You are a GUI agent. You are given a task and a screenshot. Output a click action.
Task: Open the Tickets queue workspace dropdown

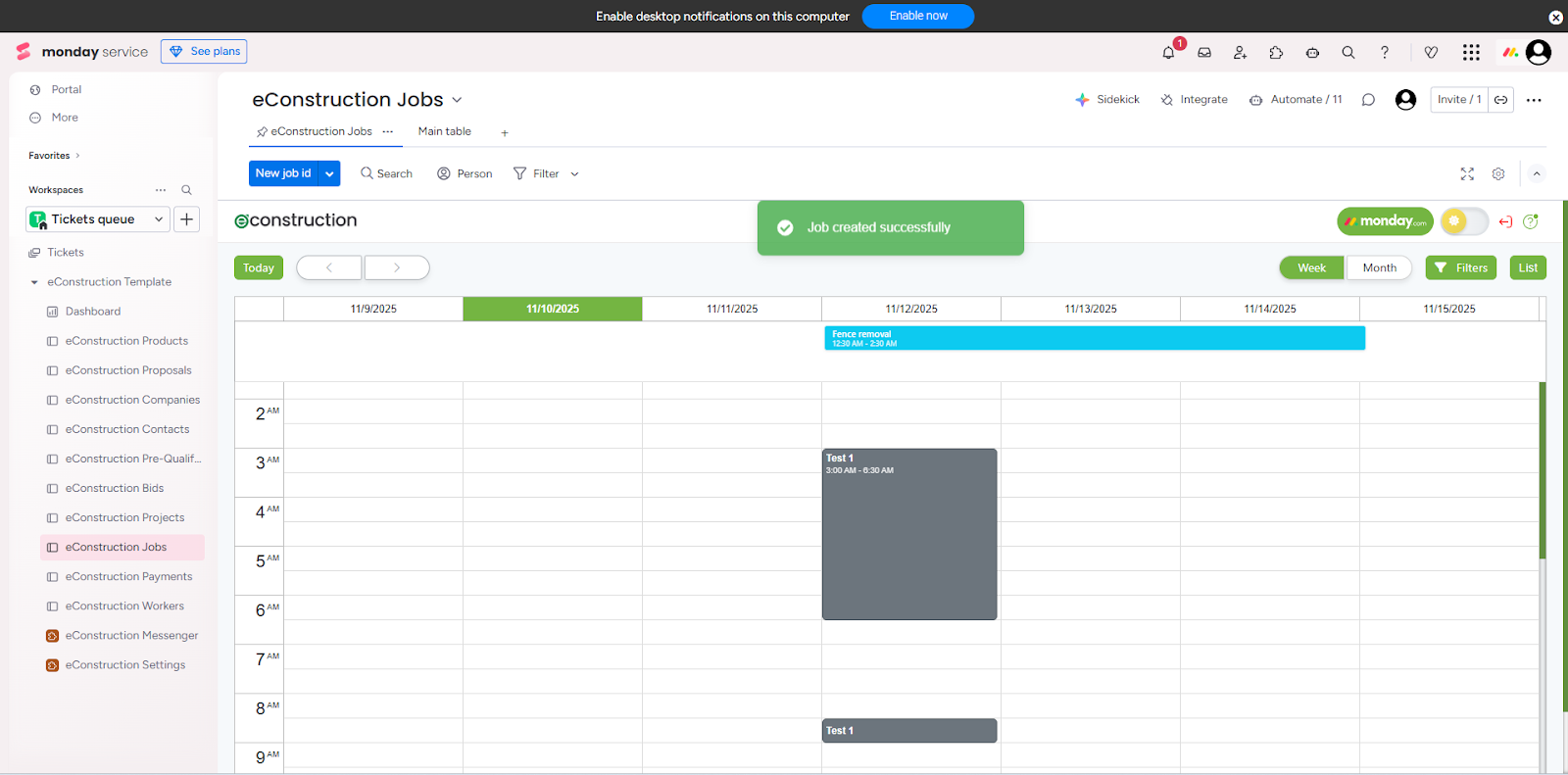click(98, 219)
